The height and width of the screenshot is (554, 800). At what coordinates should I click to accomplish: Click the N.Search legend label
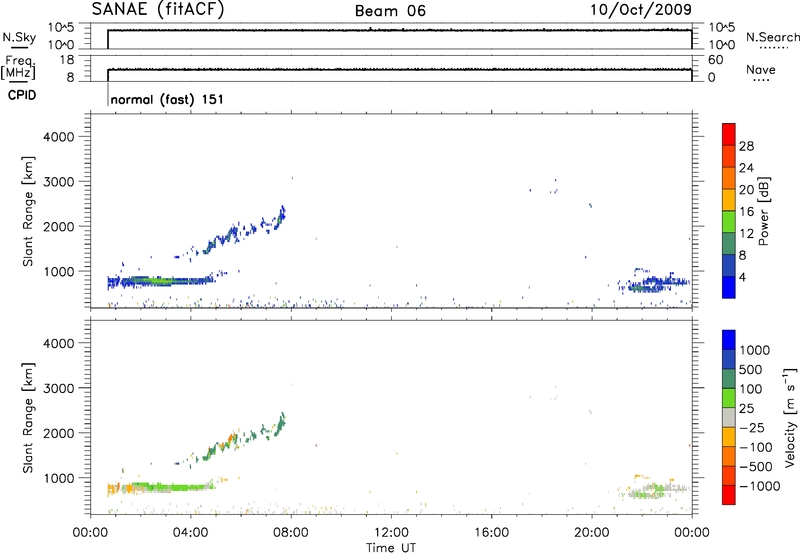click(772, 37)
